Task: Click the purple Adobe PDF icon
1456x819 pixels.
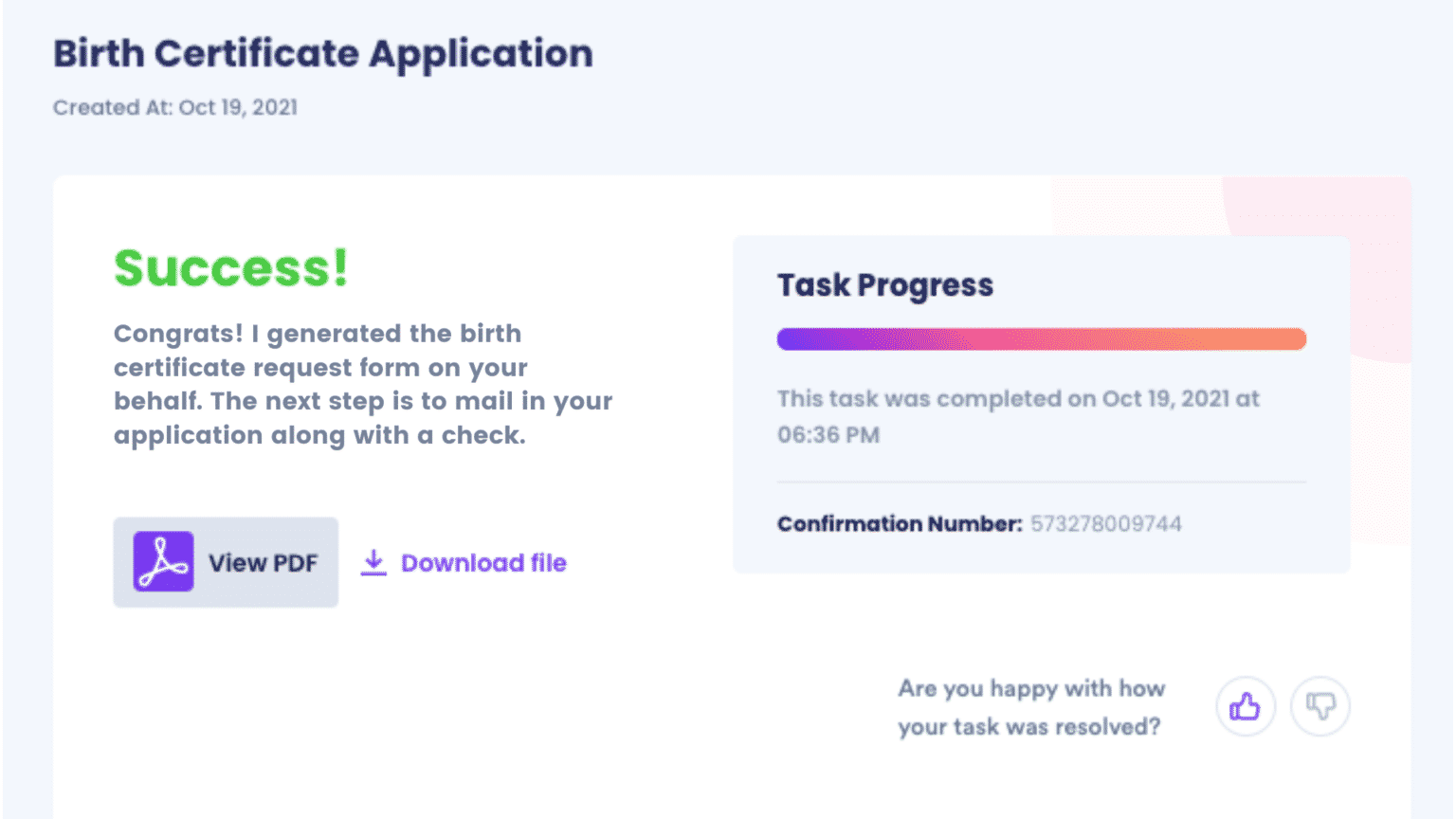Action: pos(163,562)
